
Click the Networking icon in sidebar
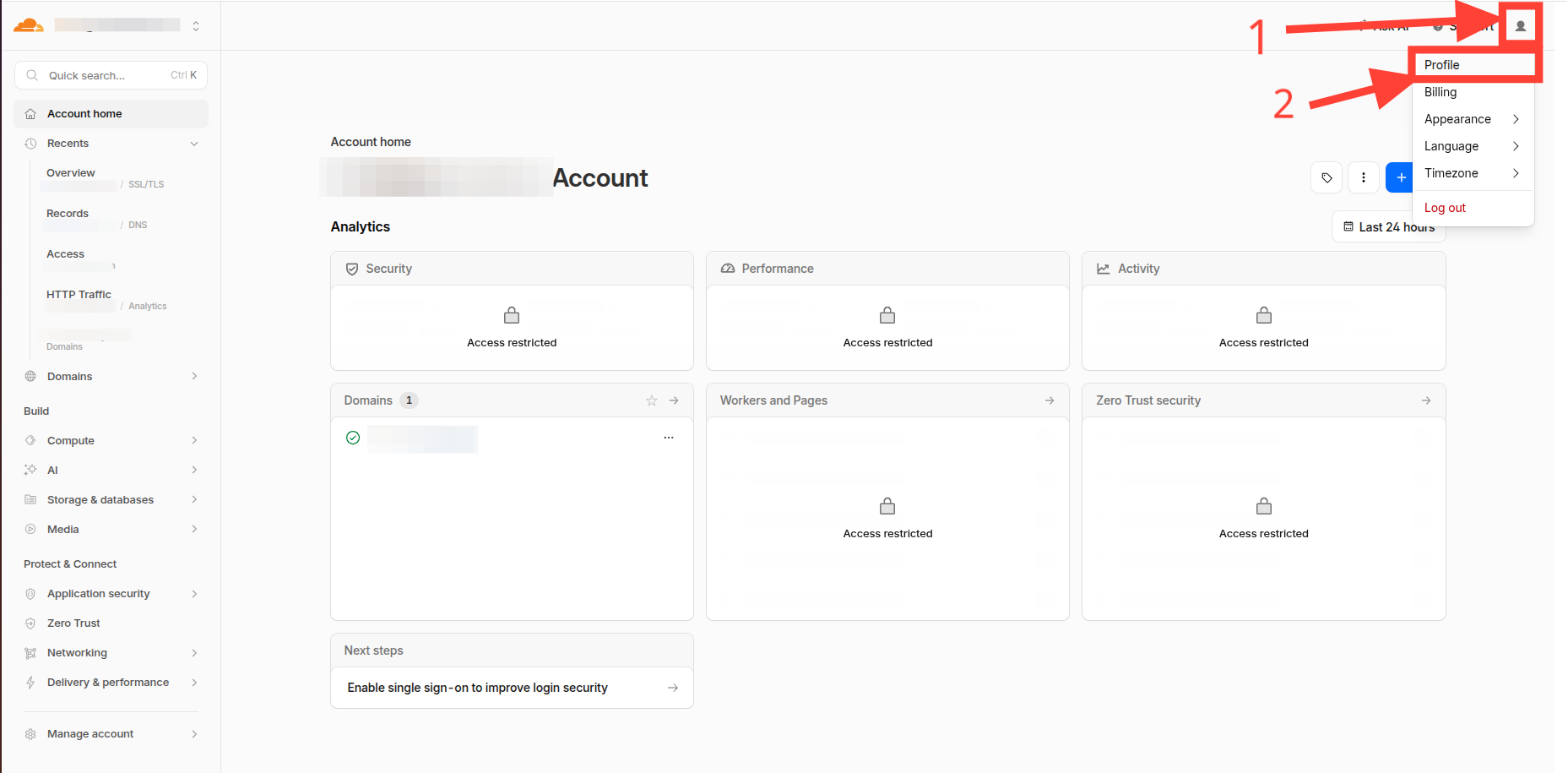click(30, 653)
